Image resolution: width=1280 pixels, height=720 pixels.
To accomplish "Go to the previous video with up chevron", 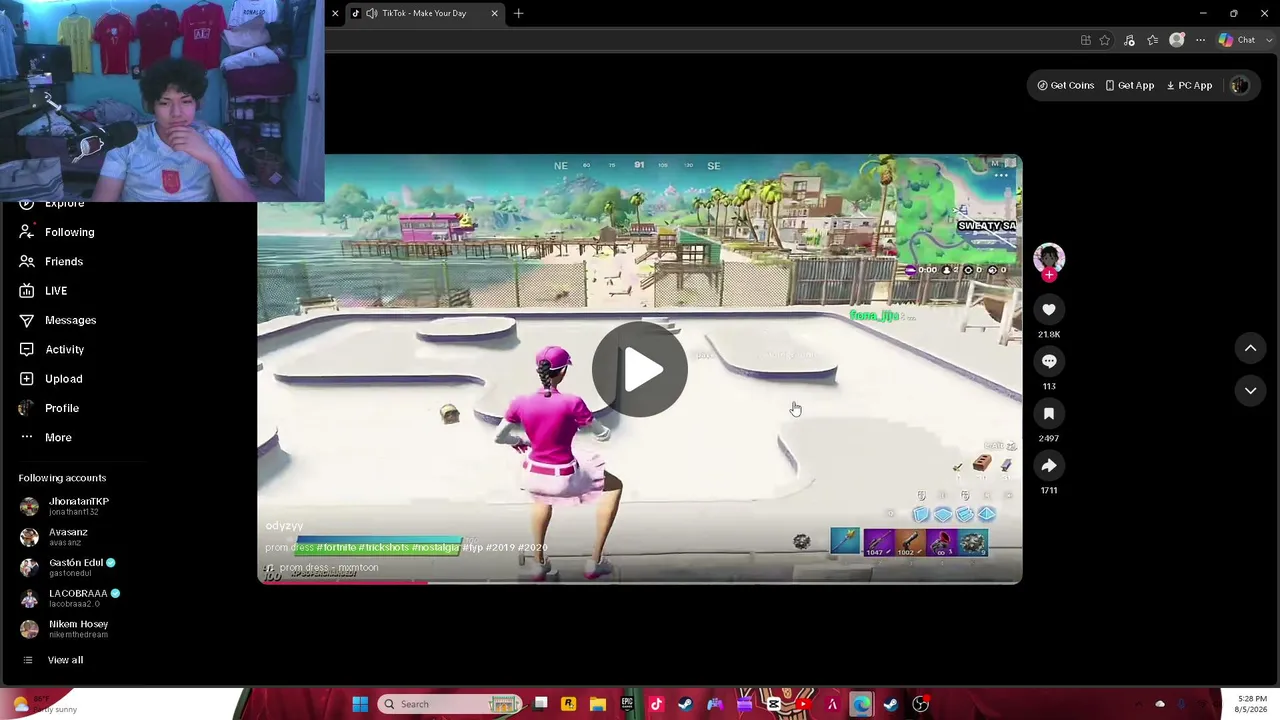I will coord(1250,348).
